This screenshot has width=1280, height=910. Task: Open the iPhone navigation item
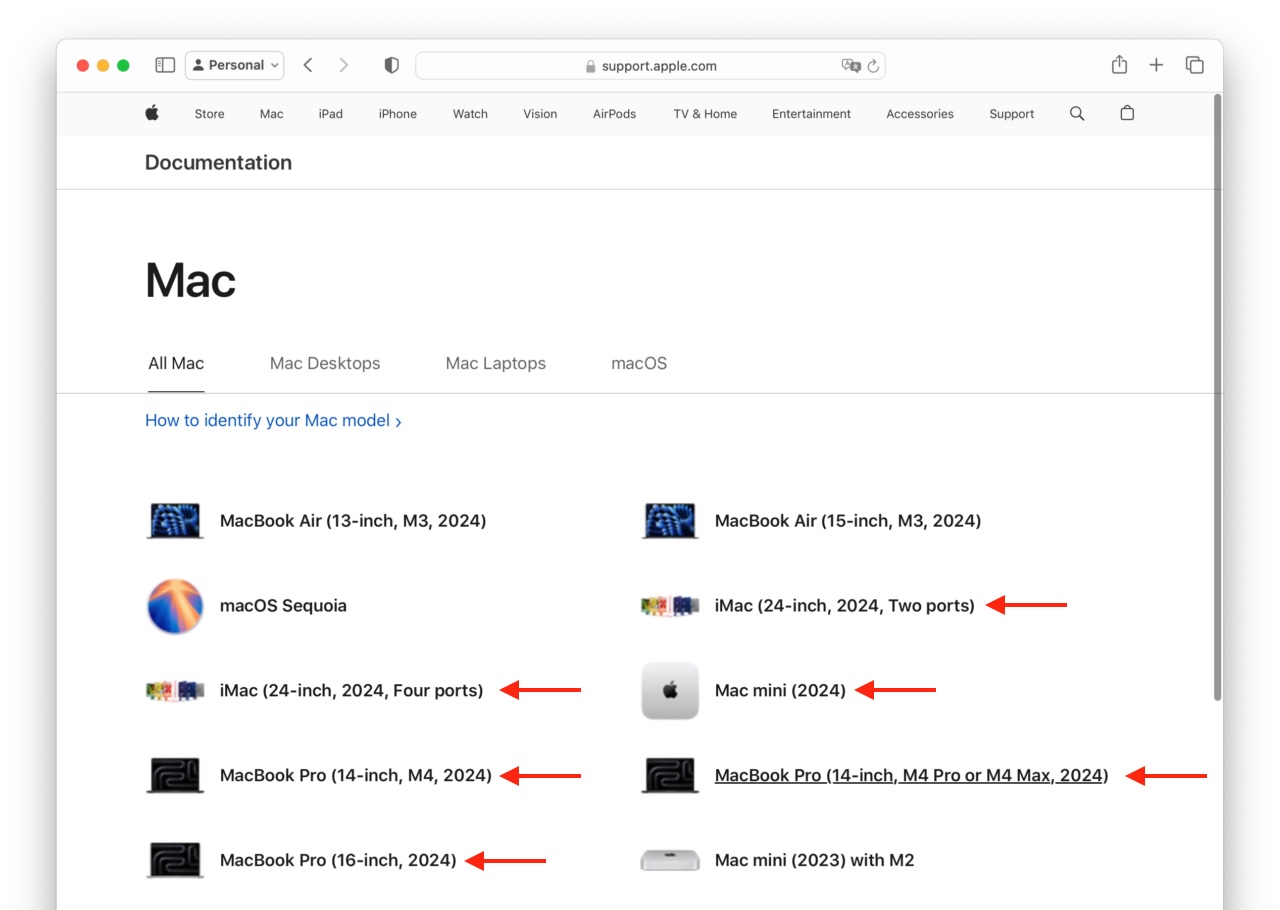point(397,114)
